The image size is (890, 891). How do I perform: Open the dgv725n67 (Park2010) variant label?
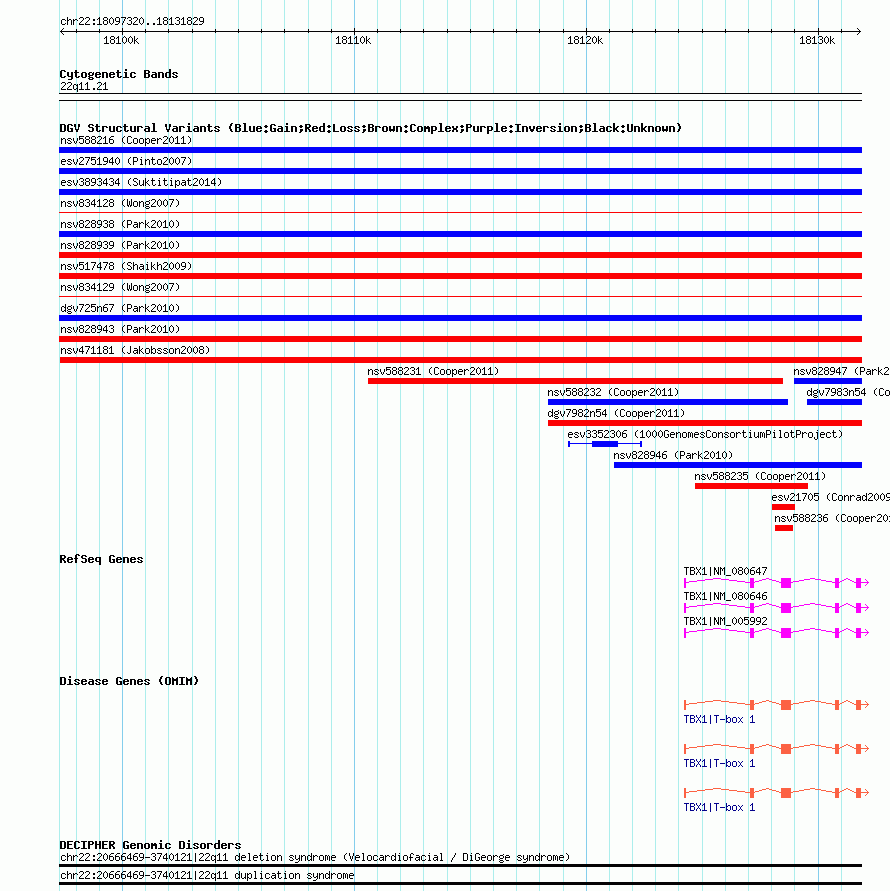pyautogui.click(x=120, y=309)
